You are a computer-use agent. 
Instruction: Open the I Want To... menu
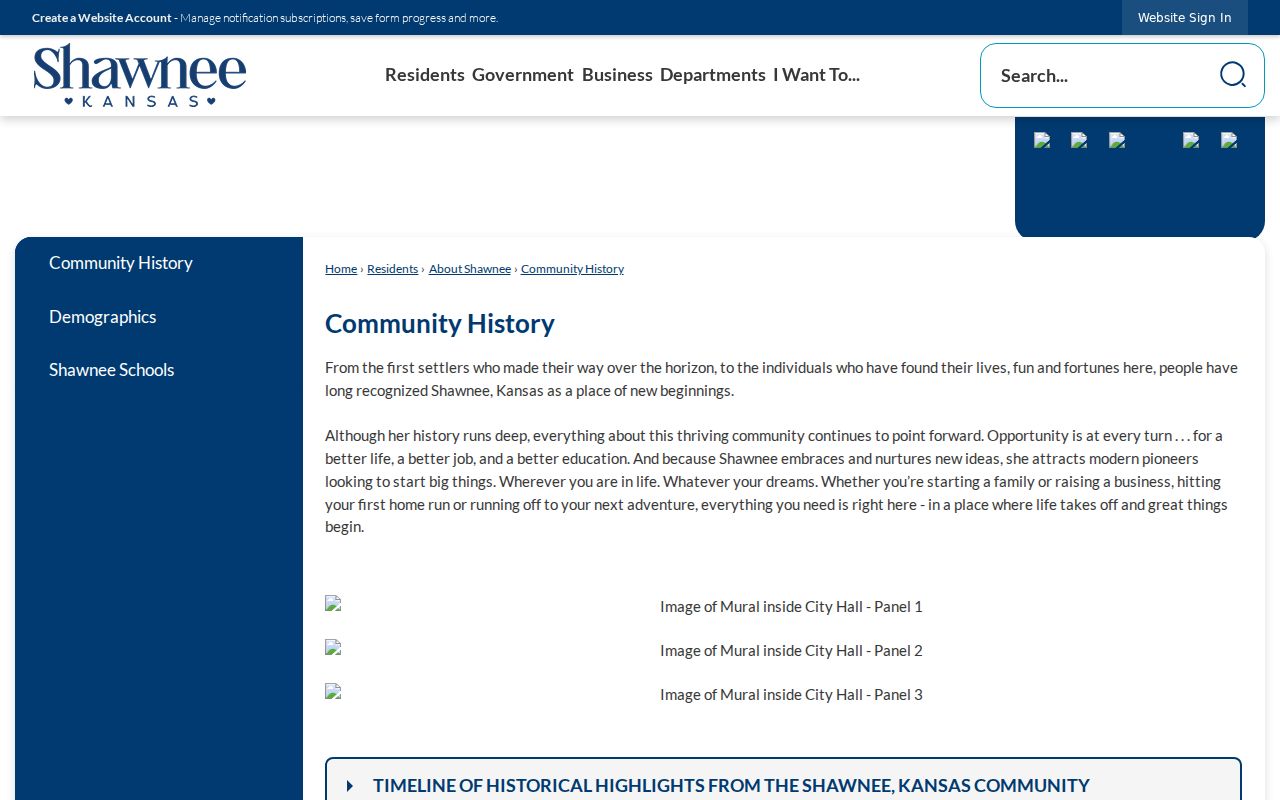pos(816,75)
